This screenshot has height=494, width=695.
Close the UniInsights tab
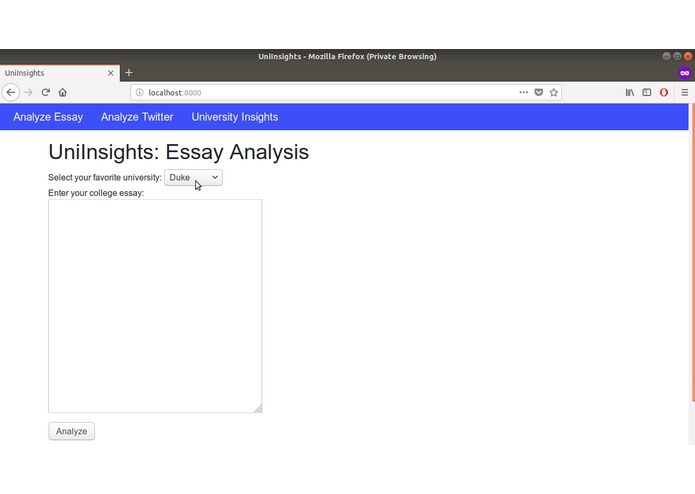coord(111,73)
